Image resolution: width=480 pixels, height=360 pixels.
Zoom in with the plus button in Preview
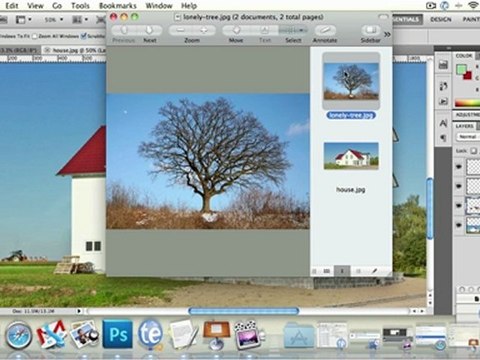[x=204, y=30]
